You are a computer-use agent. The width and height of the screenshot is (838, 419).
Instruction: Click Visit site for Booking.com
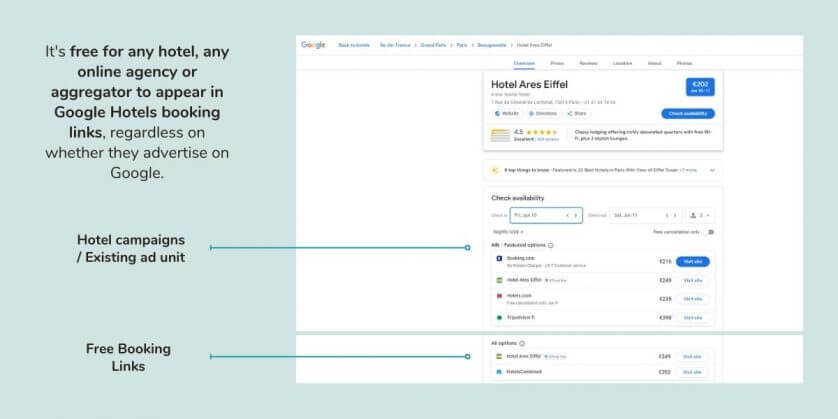point(693,261)
